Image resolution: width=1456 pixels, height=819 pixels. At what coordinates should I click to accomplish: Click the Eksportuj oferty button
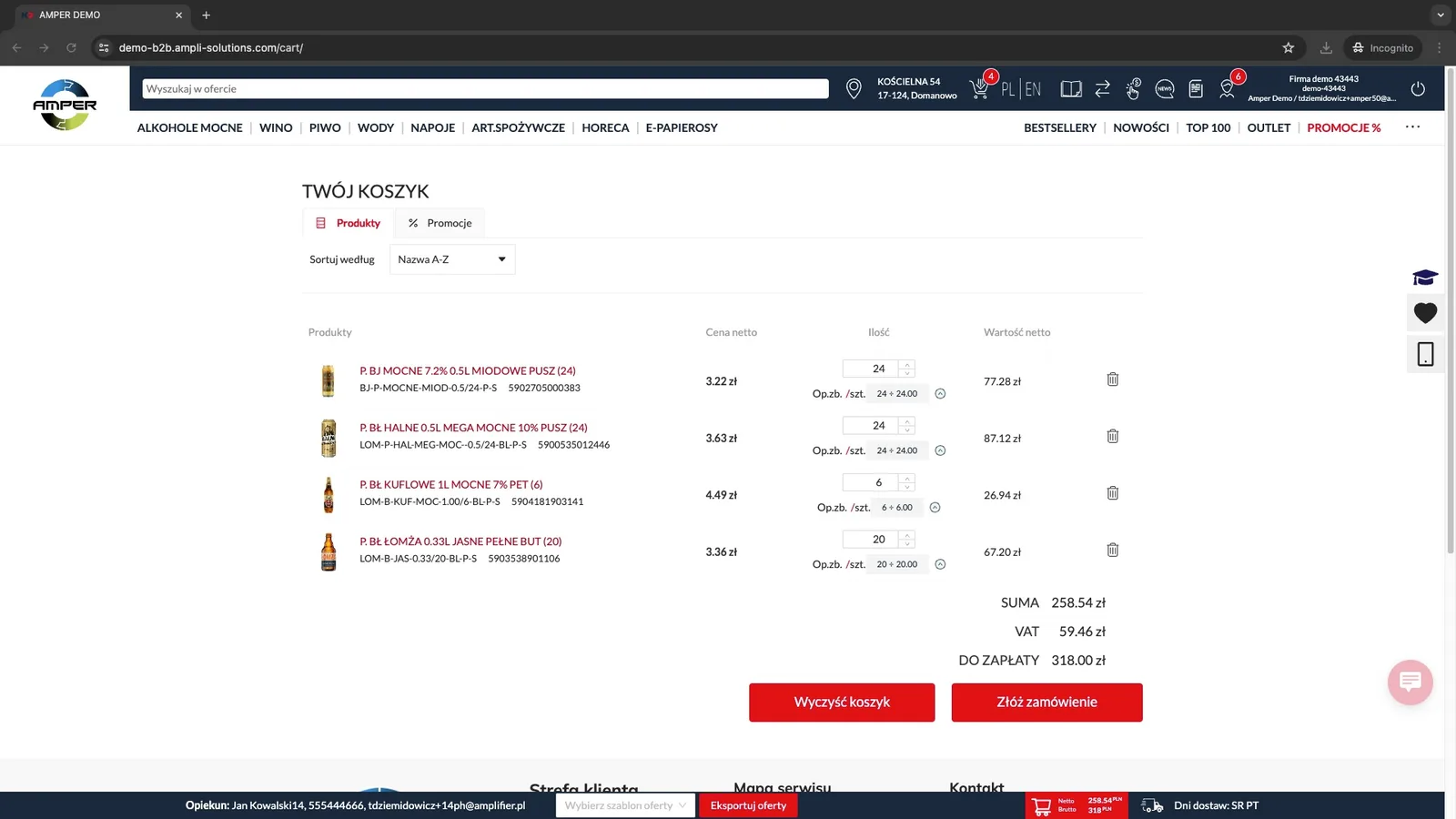748,805
